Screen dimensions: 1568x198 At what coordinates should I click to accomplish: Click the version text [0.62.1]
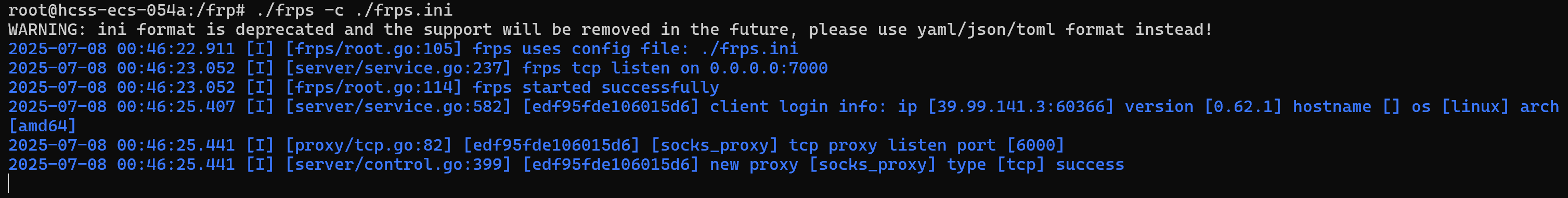1243,107
